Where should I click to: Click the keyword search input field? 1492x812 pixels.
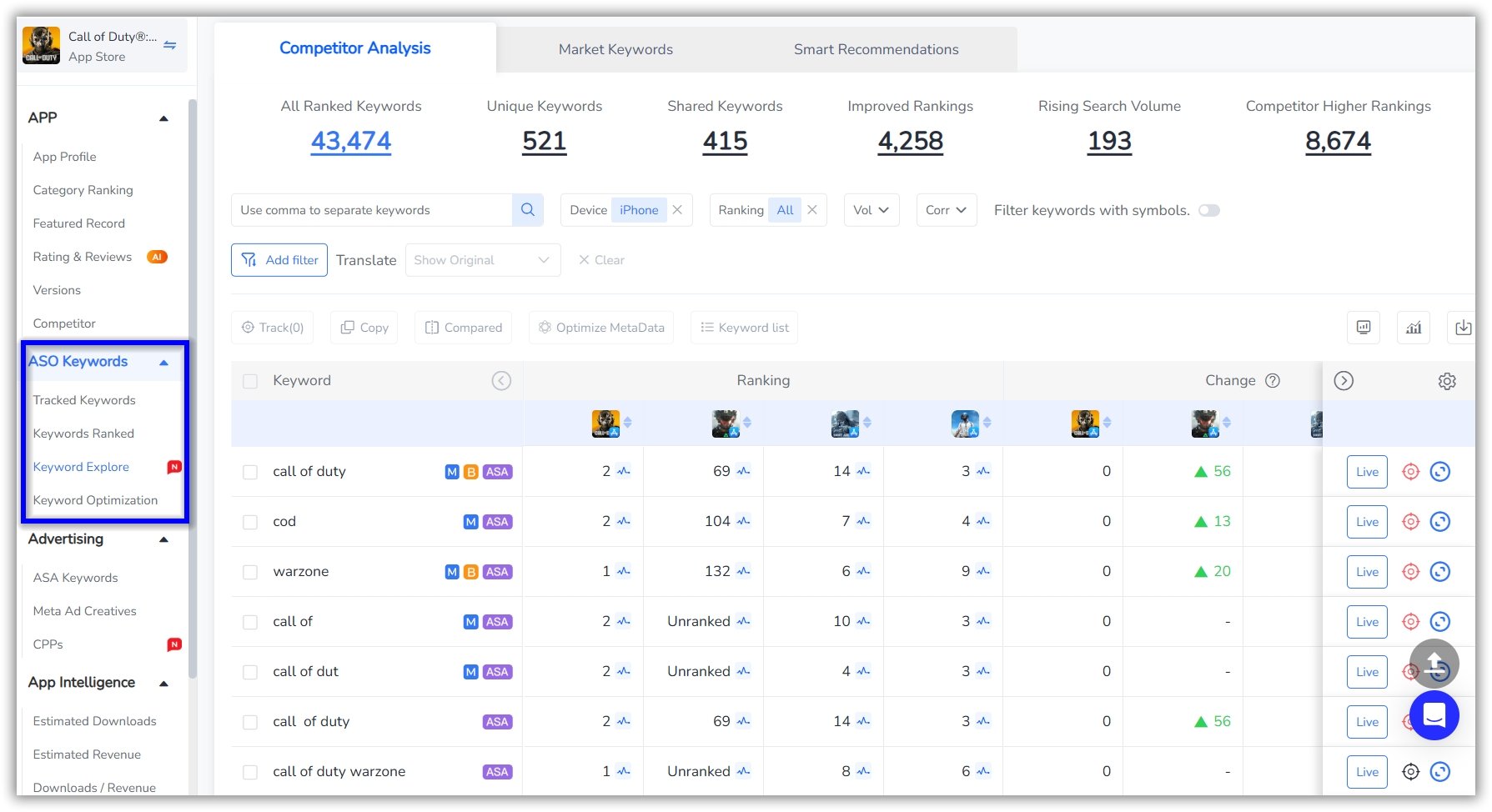pos(372,210)
